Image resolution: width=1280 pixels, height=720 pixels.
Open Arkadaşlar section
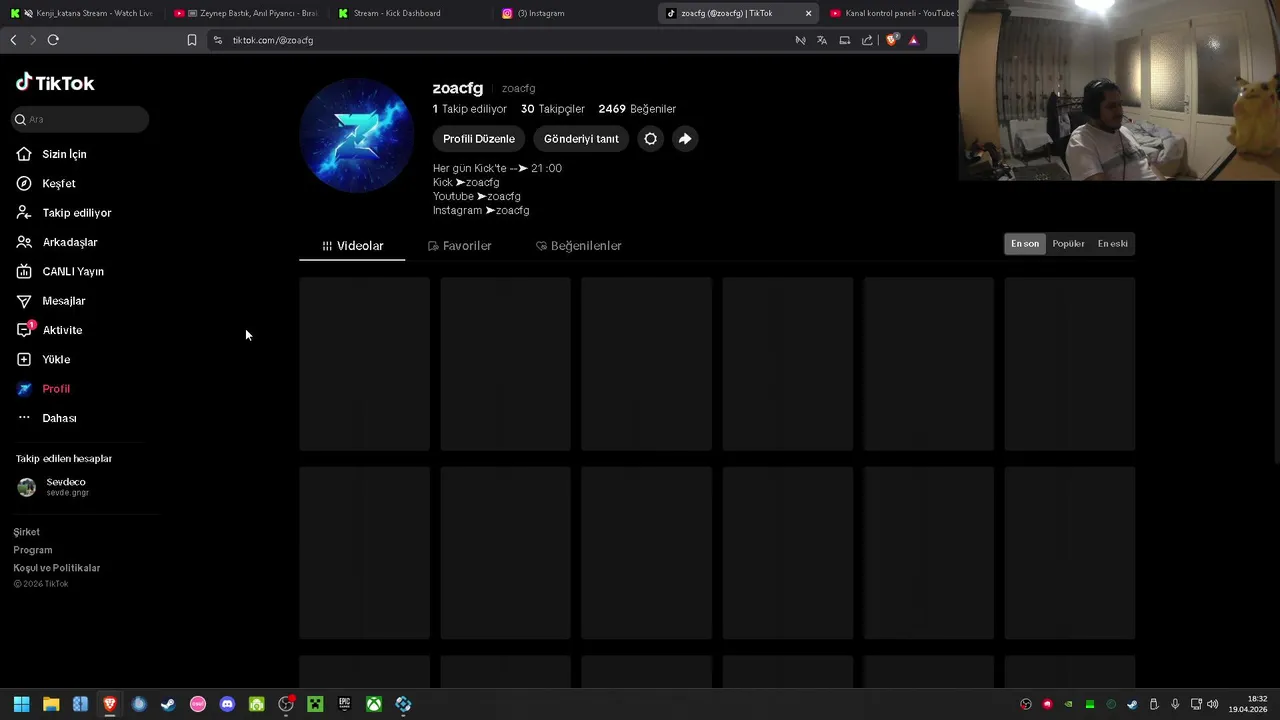(57, 242)
